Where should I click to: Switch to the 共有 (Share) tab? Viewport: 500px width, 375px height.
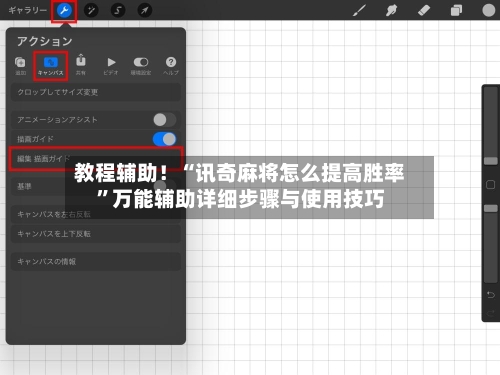pos(81,65)
